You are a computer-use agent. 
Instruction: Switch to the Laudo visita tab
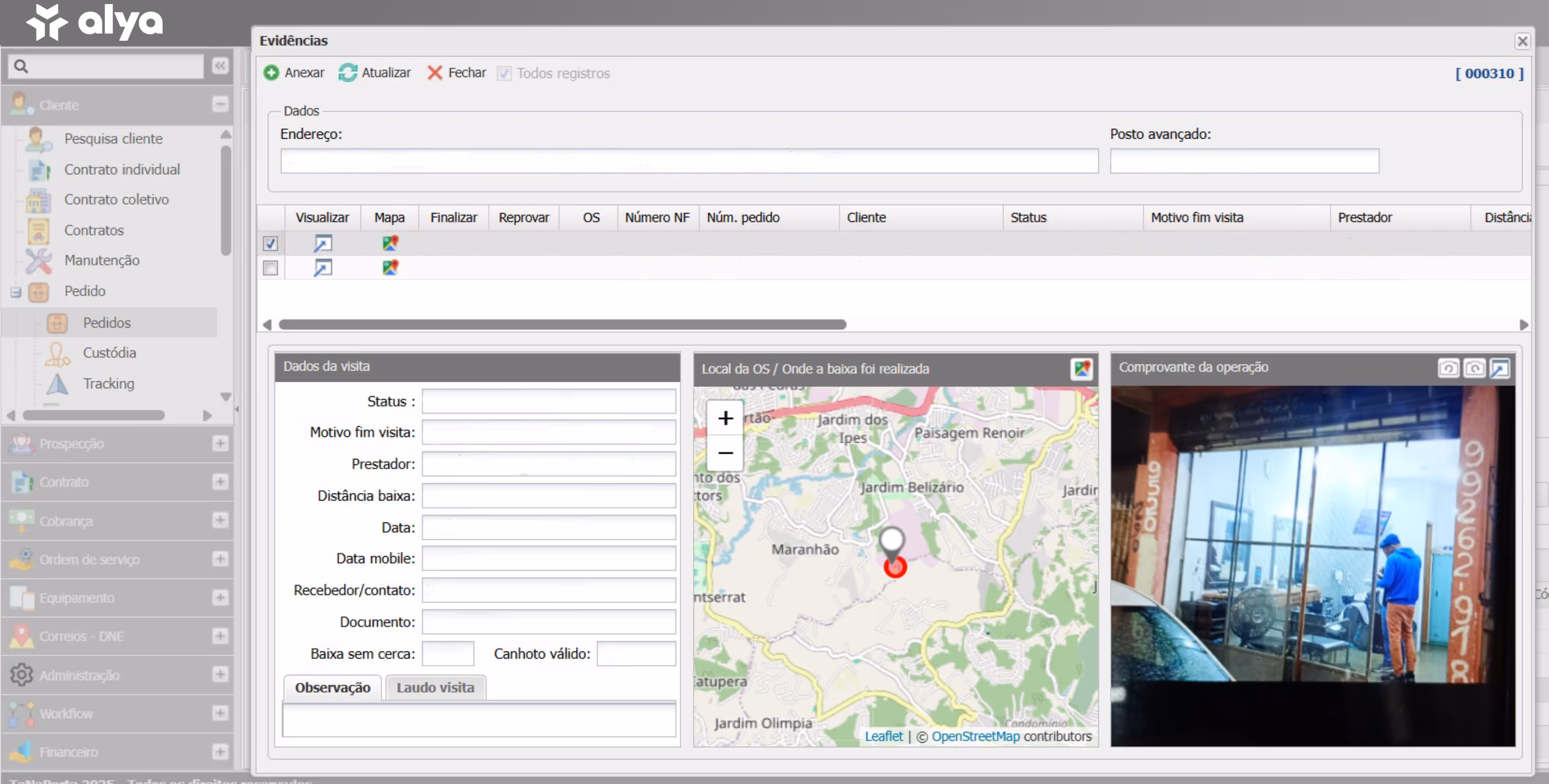tap(435, 687)
